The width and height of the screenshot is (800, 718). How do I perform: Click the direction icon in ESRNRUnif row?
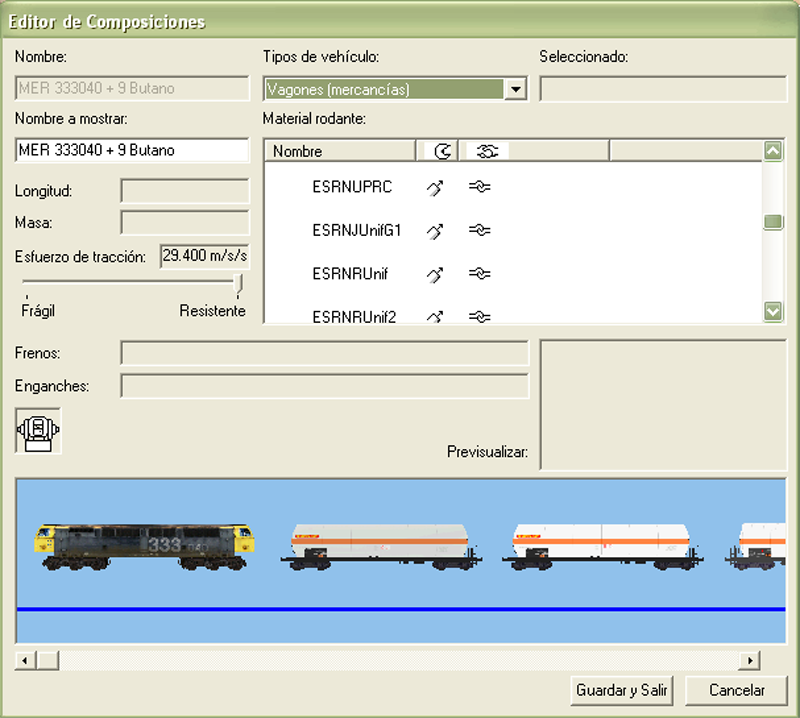click(435, 274)
